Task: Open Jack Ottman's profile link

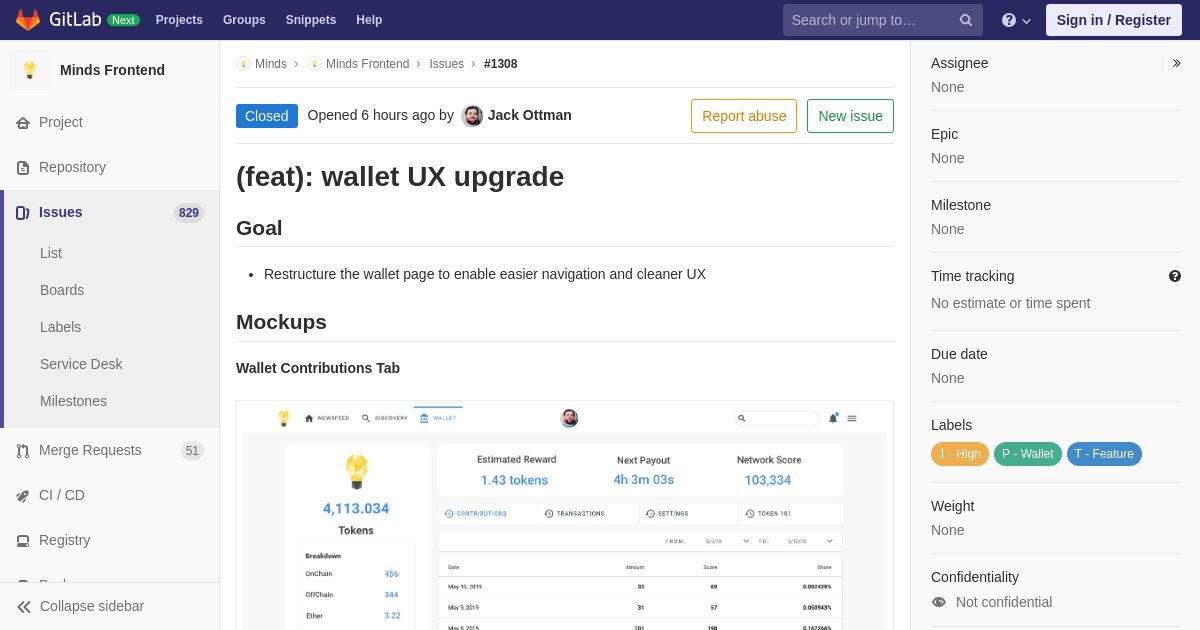Action: [x=530, y=115]
